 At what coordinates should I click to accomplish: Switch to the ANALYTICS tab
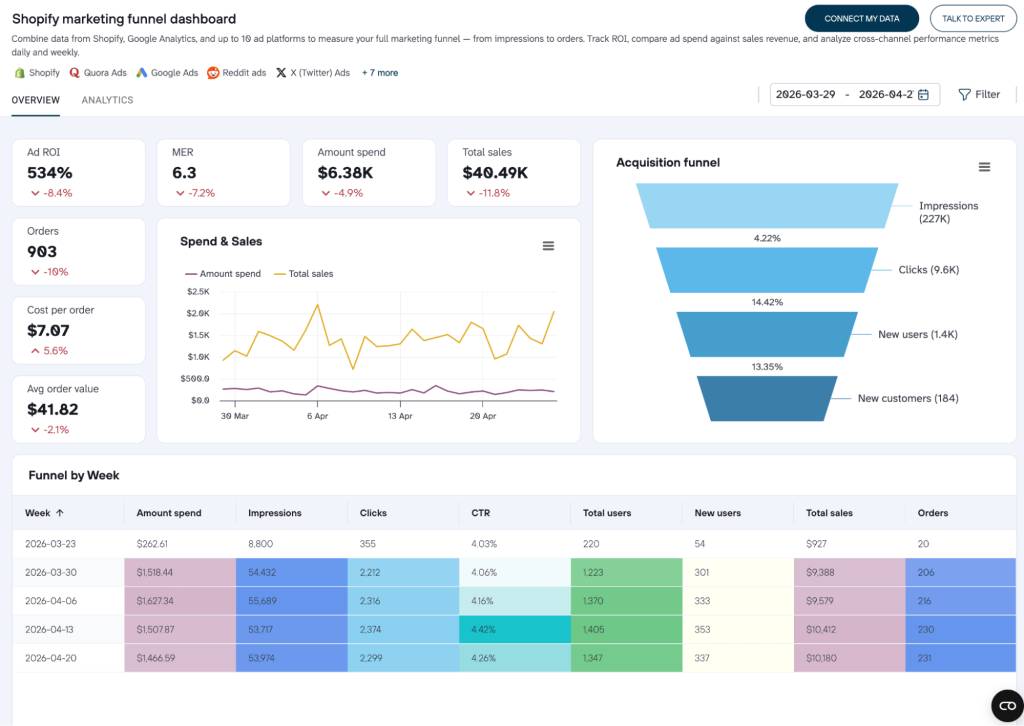click(107, 100)
